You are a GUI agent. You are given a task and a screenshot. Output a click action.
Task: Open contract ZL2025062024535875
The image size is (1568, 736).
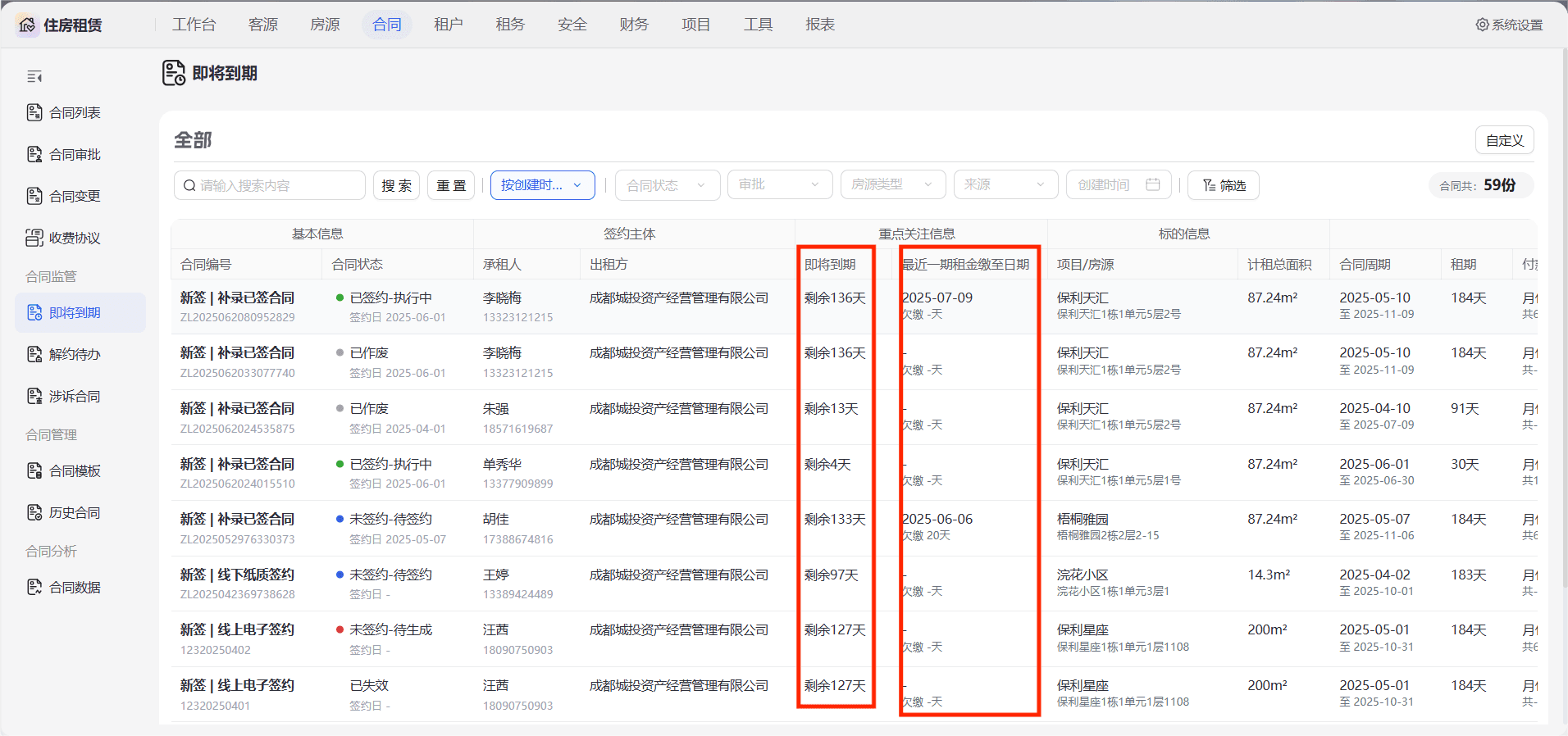point(238,429)
